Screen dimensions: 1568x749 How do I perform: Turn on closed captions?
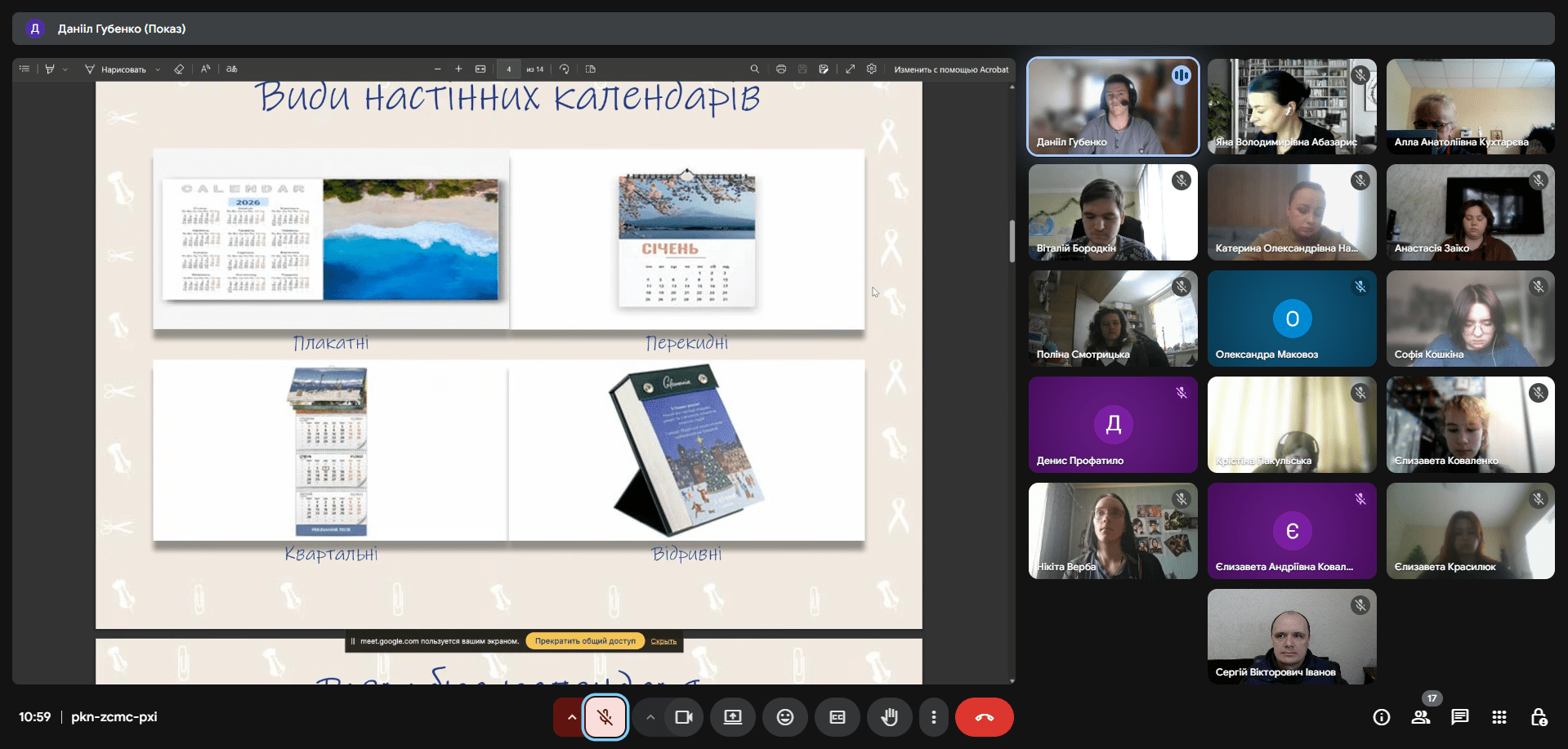[x=838, y=717]
